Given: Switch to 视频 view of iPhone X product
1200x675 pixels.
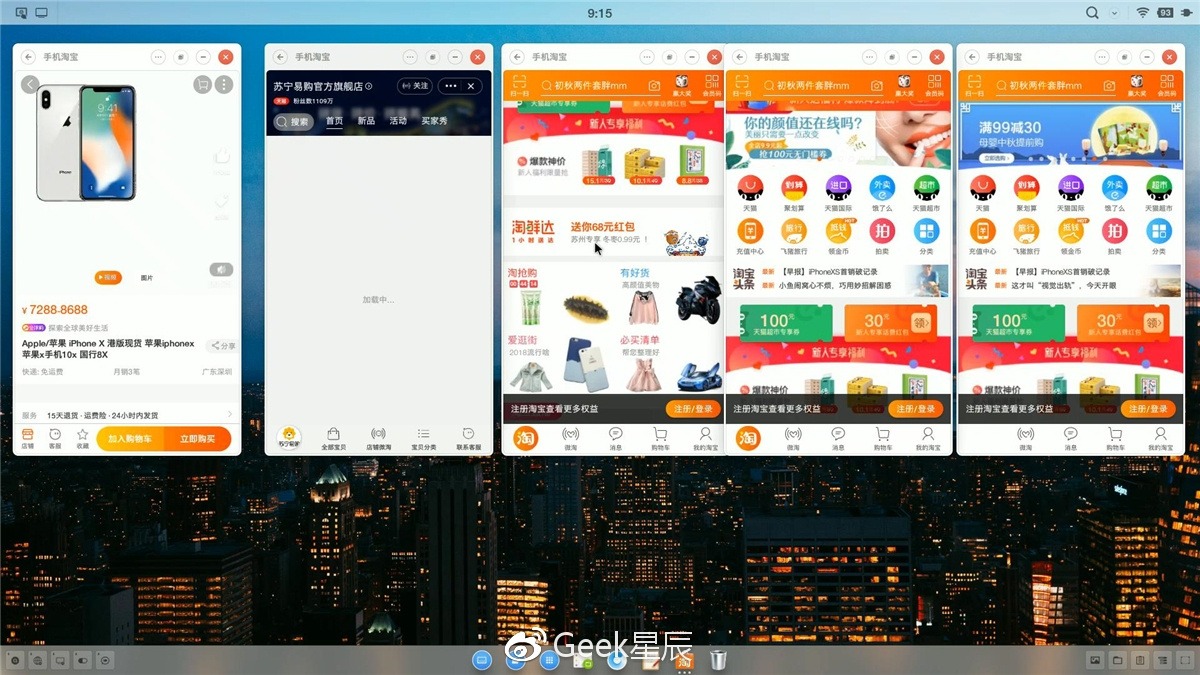Looking at the screenshot, I should [108, 277].
